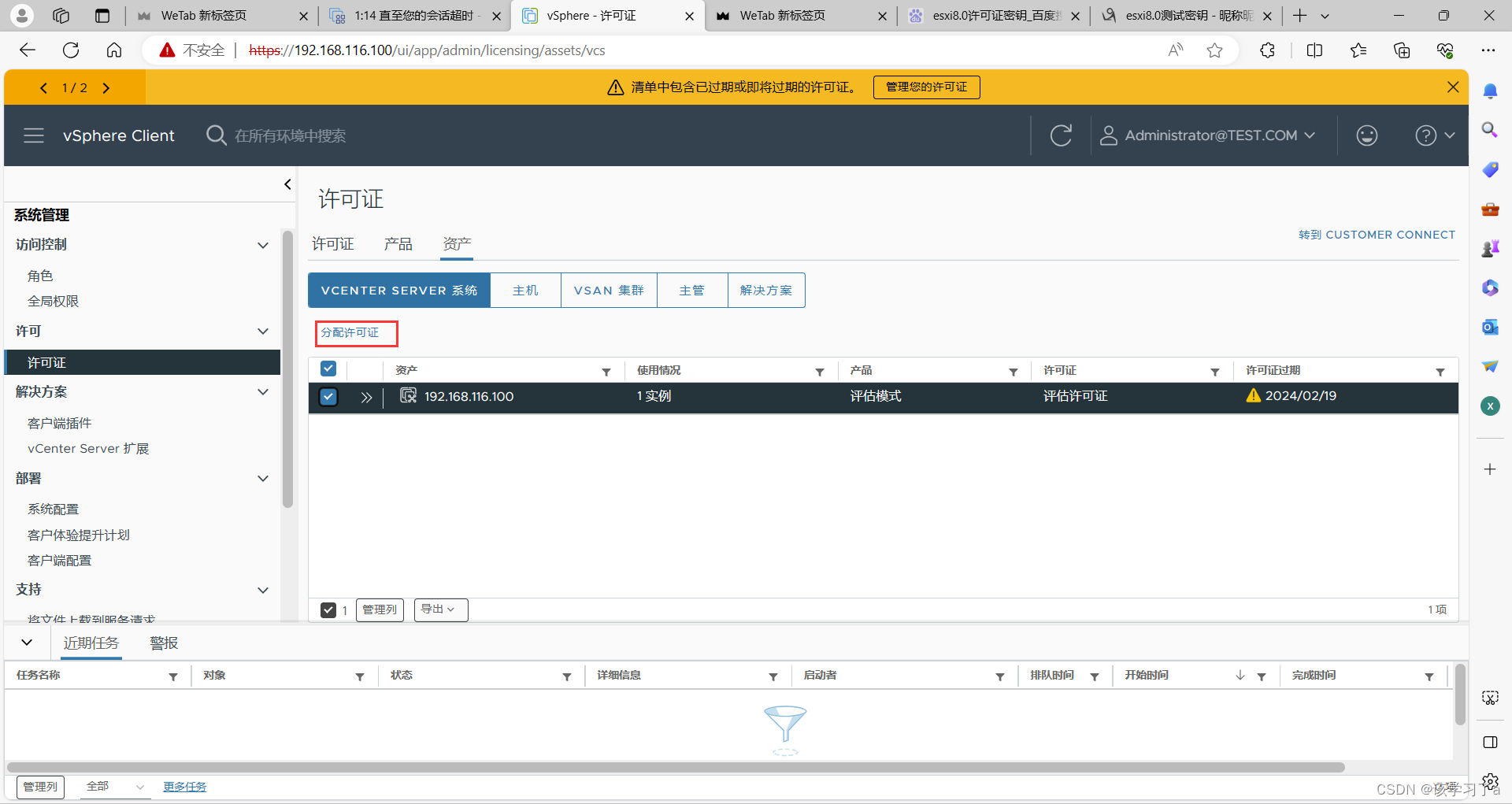Open the browser extensions icon

(x=1267, y=50)
